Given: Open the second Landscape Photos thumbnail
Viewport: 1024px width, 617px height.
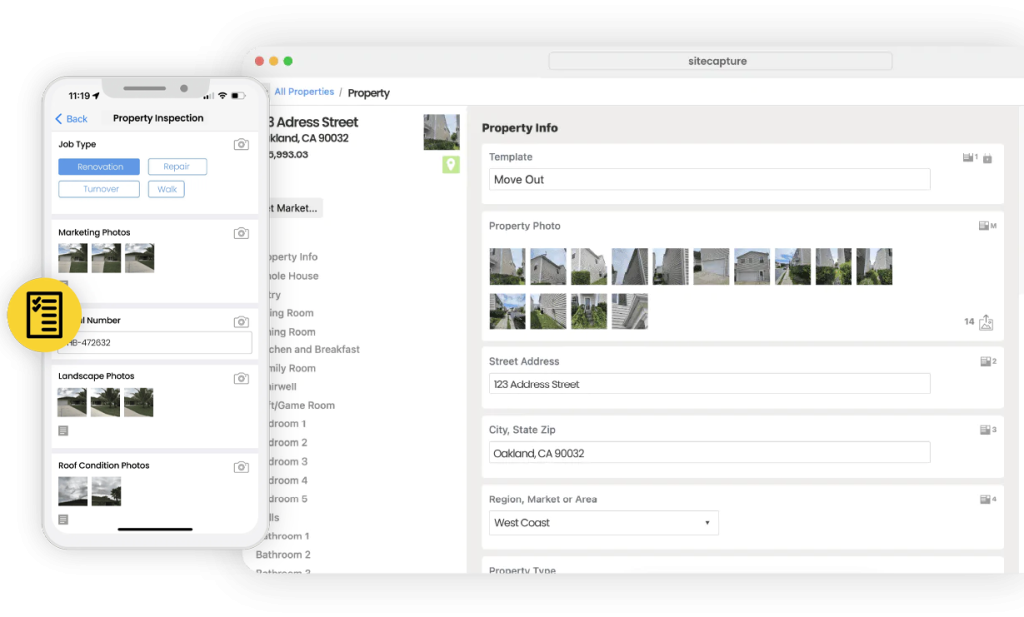Looking at the screenshot, I should pos(105,402).
